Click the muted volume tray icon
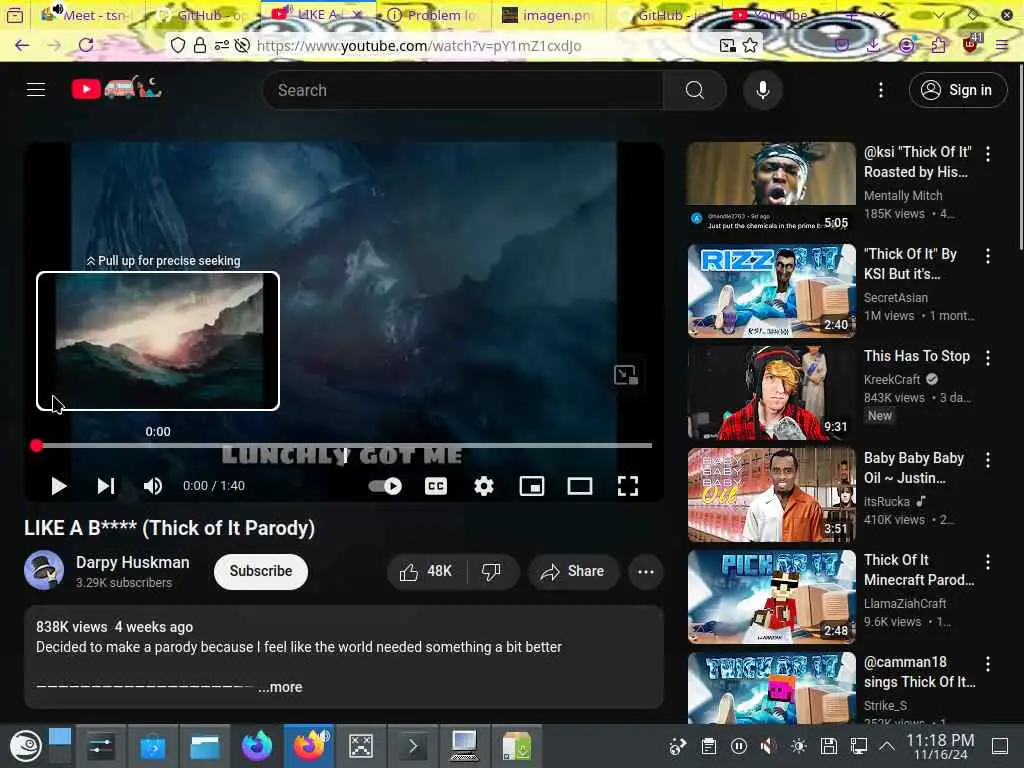This screenshot has width=1024, height=768. (769, 746)
